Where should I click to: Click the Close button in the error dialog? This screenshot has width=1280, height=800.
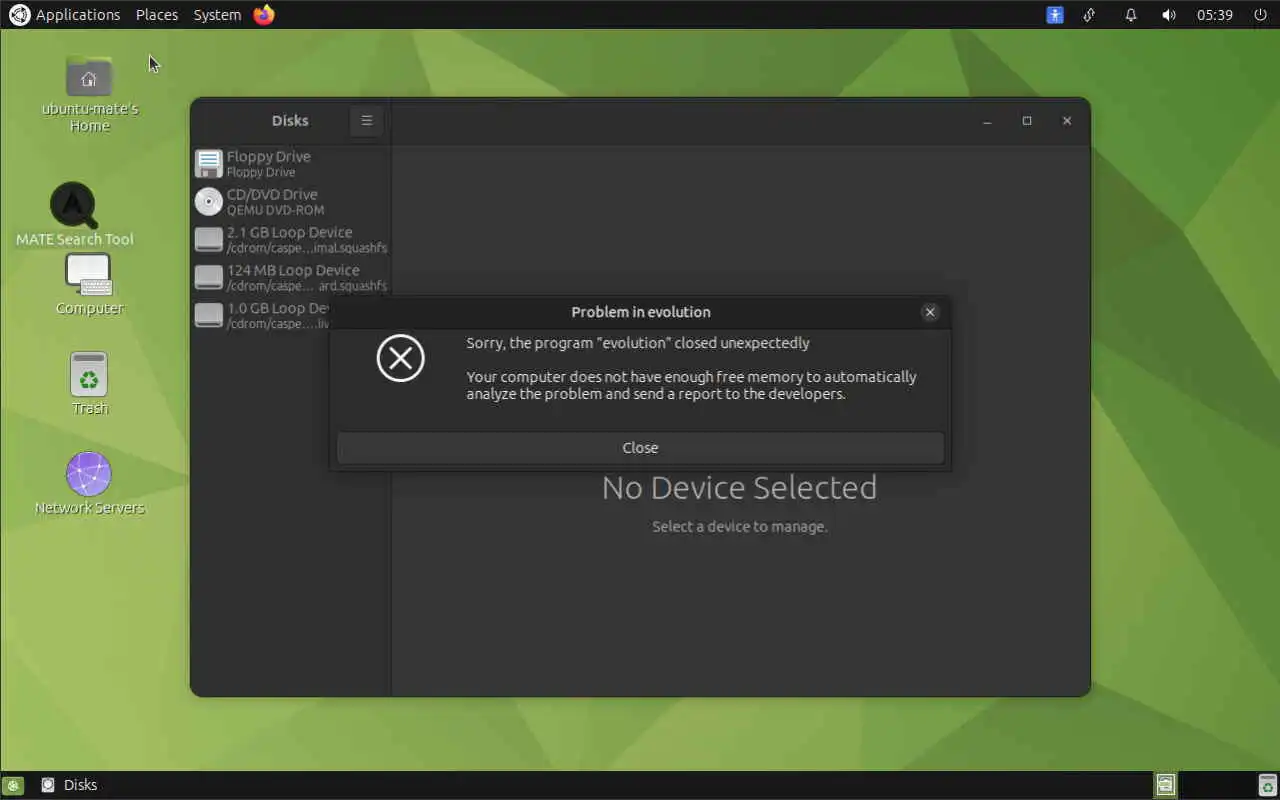[x=640, y=448]
